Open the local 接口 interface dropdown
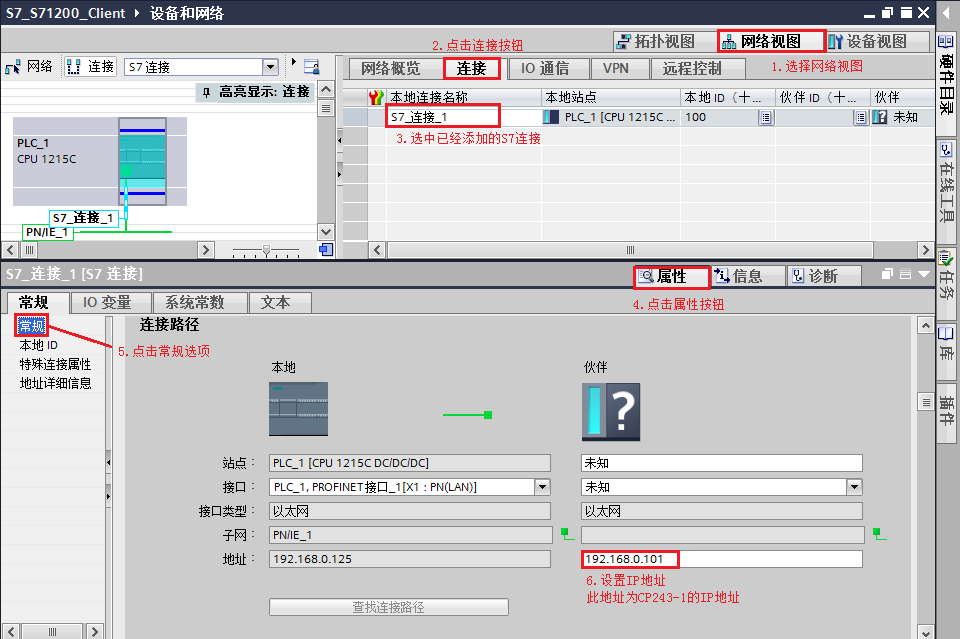Viewport: 960px width, 639px height. pyautogui.click(x=542, y=487)
